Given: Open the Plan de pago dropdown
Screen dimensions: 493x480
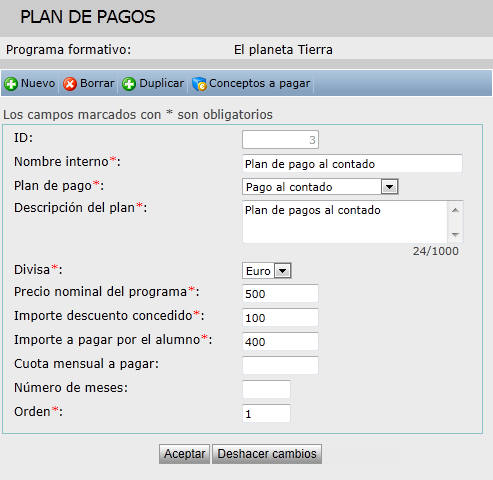Looking at the screenshot, I should click(320, 187).
